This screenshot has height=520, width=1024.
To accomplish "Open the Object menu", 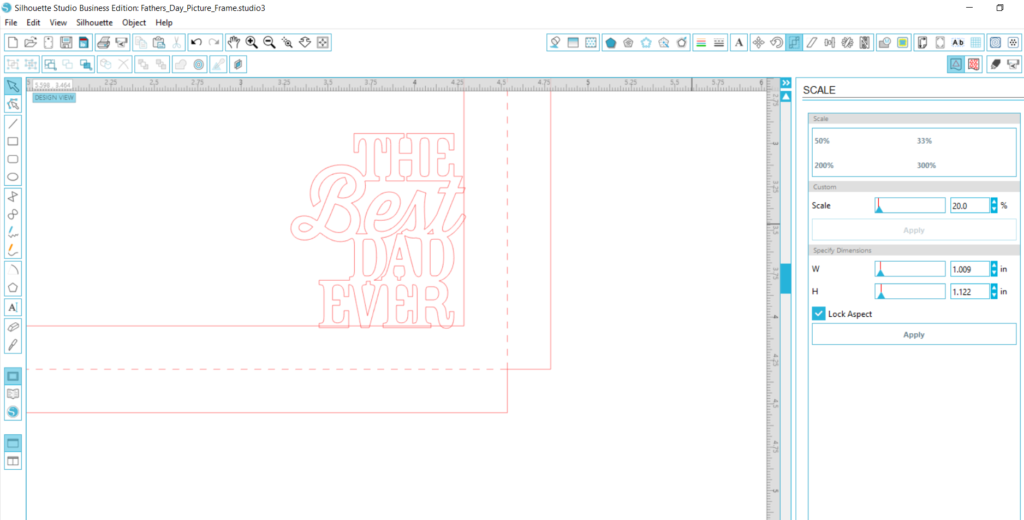I will tap(133, 22).
